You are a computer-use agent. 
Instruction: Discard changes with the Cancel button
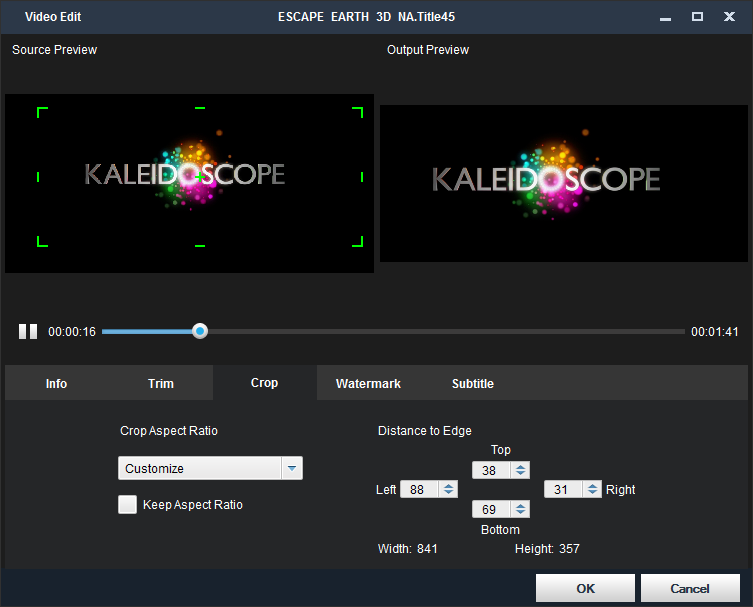690,588
